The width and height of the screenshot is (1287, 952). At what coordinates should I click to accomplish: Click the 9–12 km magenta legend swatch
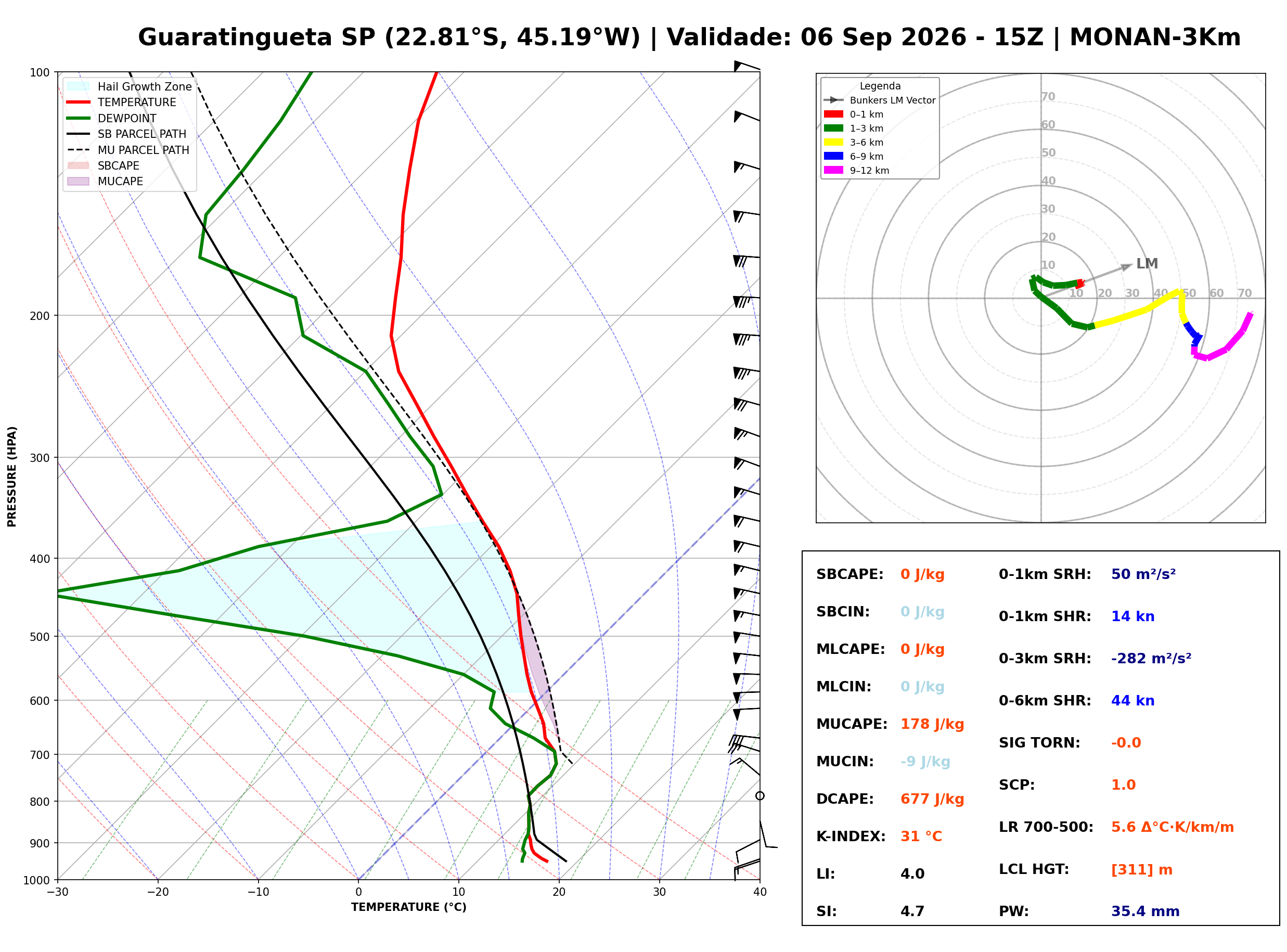833,170
